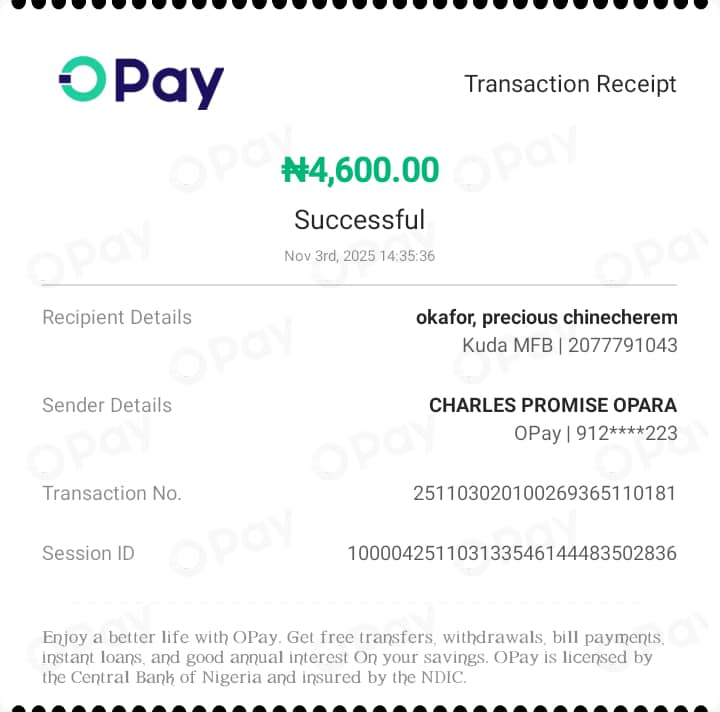The width and height of the screenshot is (720, 712).
Task: Select sender name CHARLES PROMISE OPARA
Action: [553, 405]
